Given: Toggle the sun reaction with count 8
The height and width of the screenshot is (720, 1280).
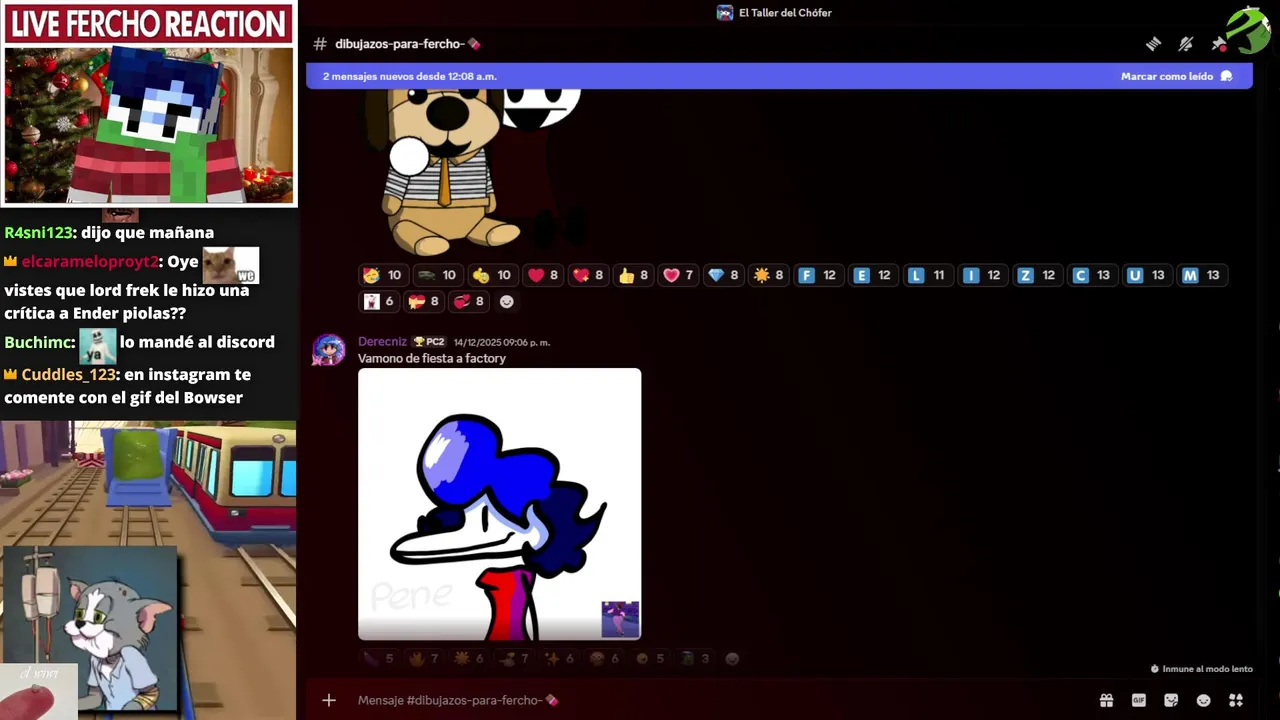Looking at the screenshot, I should 768,275.
